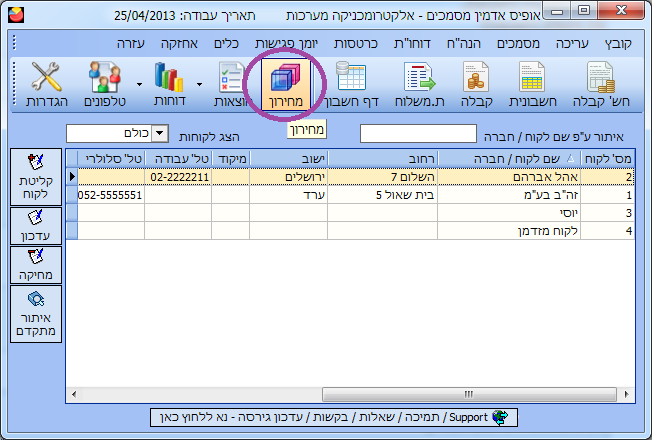The image size is (652, 440).
Task: Open the עריכה menu
Action: 572,43
